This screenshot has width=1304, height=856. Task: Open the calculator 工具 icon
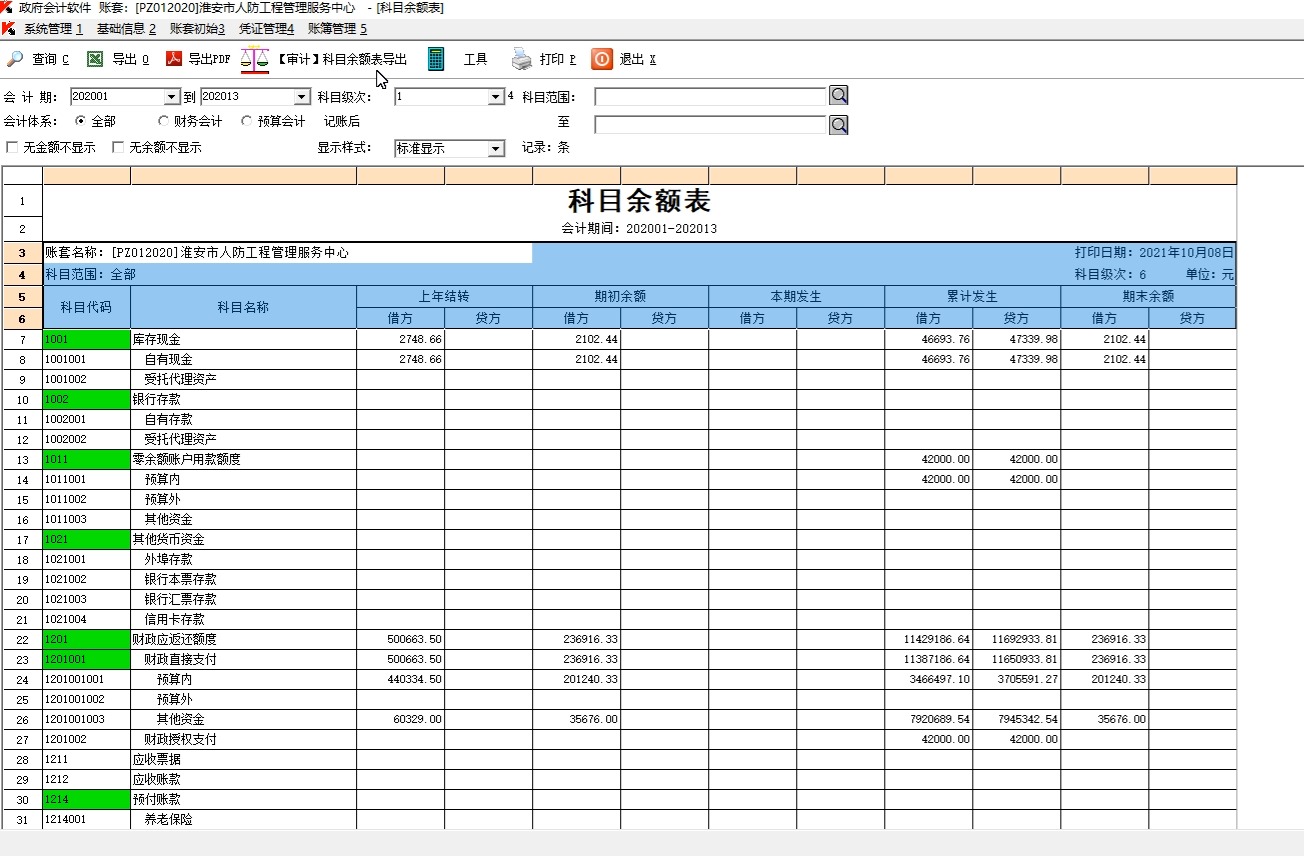pyautogui.click(x=436, y=59)
